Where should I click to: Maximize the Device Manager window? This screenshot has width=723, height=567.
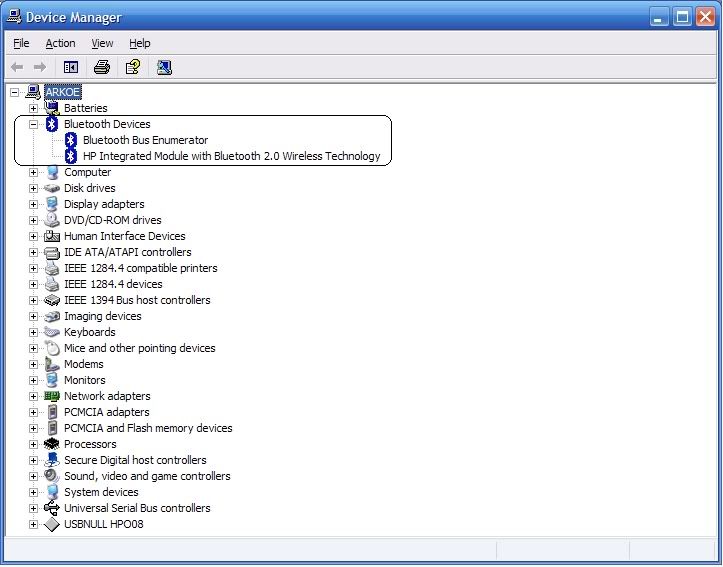tap(682, 18)
